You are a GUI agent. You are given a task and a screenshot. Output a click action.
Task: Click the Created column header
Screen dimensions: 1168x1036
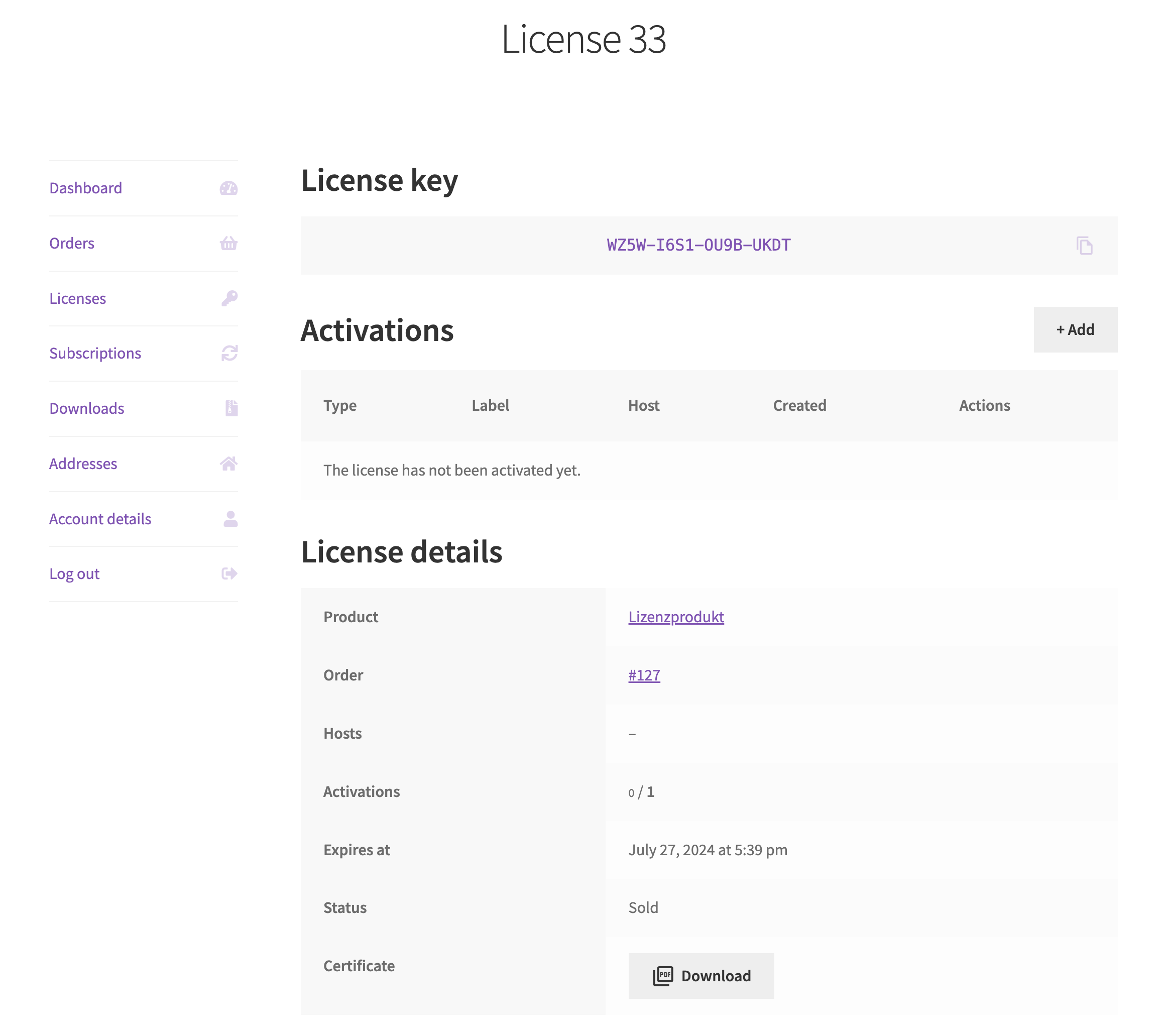click(799, 405)
